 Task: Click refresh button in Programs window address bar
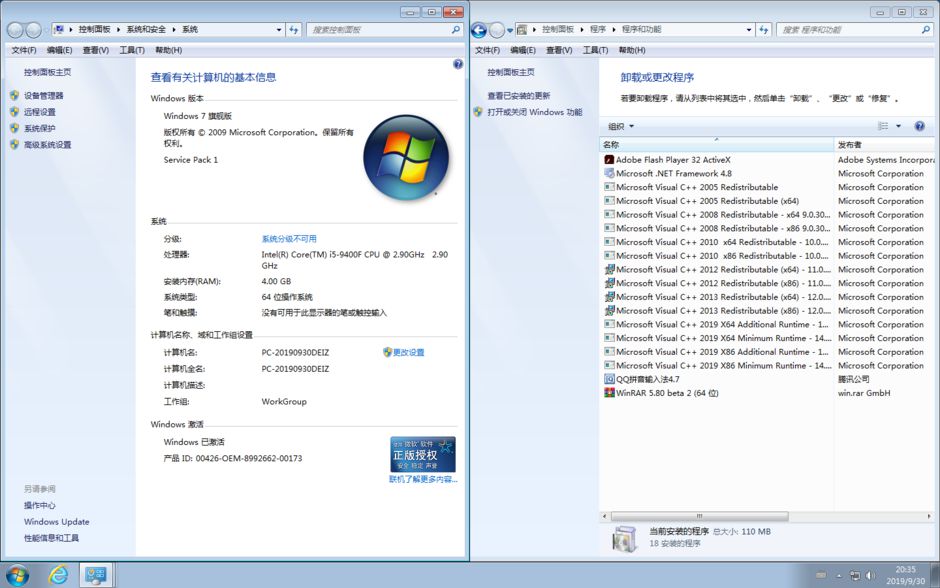[x=763, y=29]
